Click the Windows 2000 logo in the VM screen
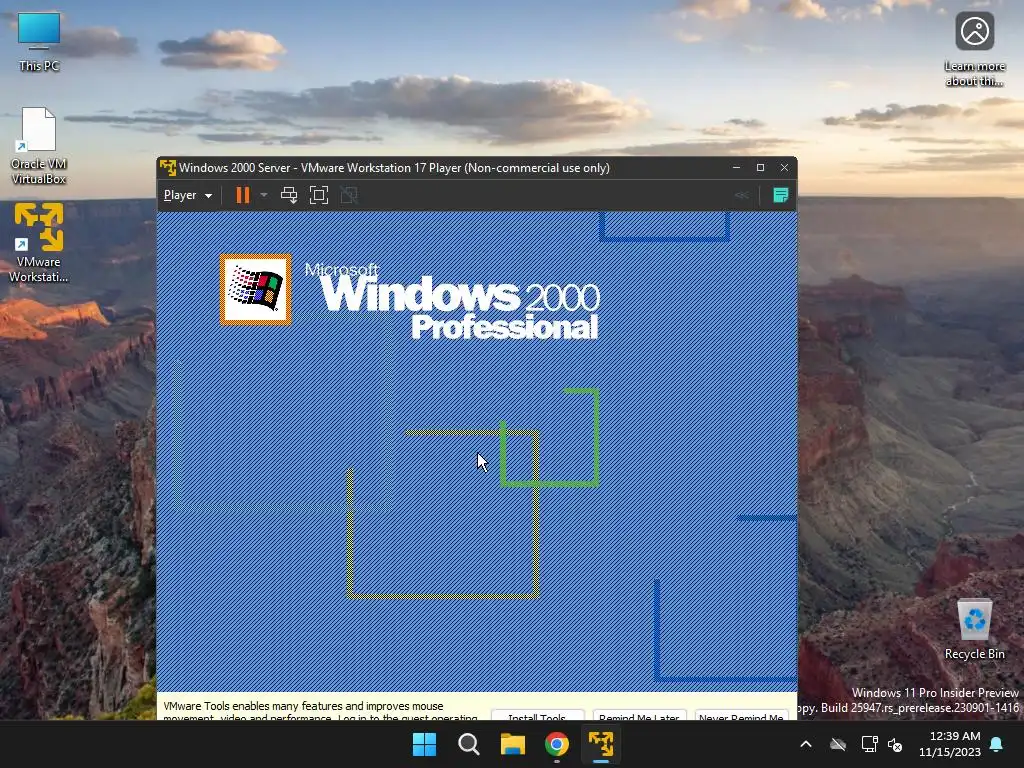Viewport: 1024px width, 768px height. click(x=256, y=289)
